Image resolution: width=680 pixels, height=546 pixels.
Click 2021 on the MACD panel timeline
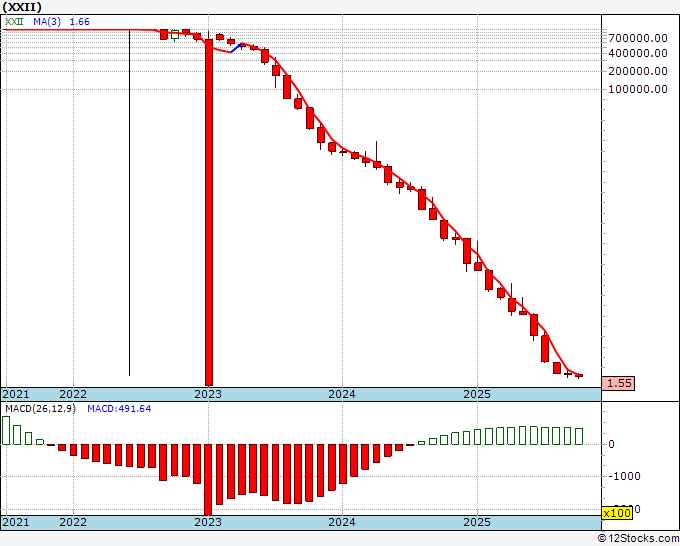pyautogui.click(x=16, y=522)
